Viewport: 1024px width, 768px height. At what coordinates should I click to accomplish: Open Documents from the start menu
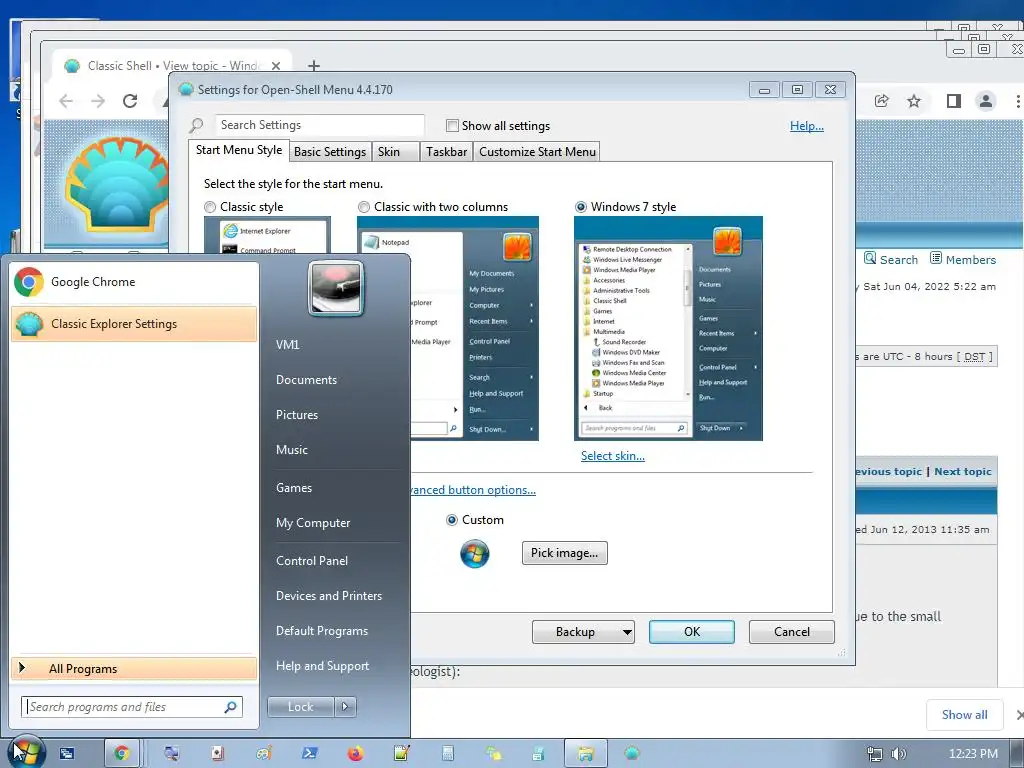pyautogui.click(x=306, y=380)
